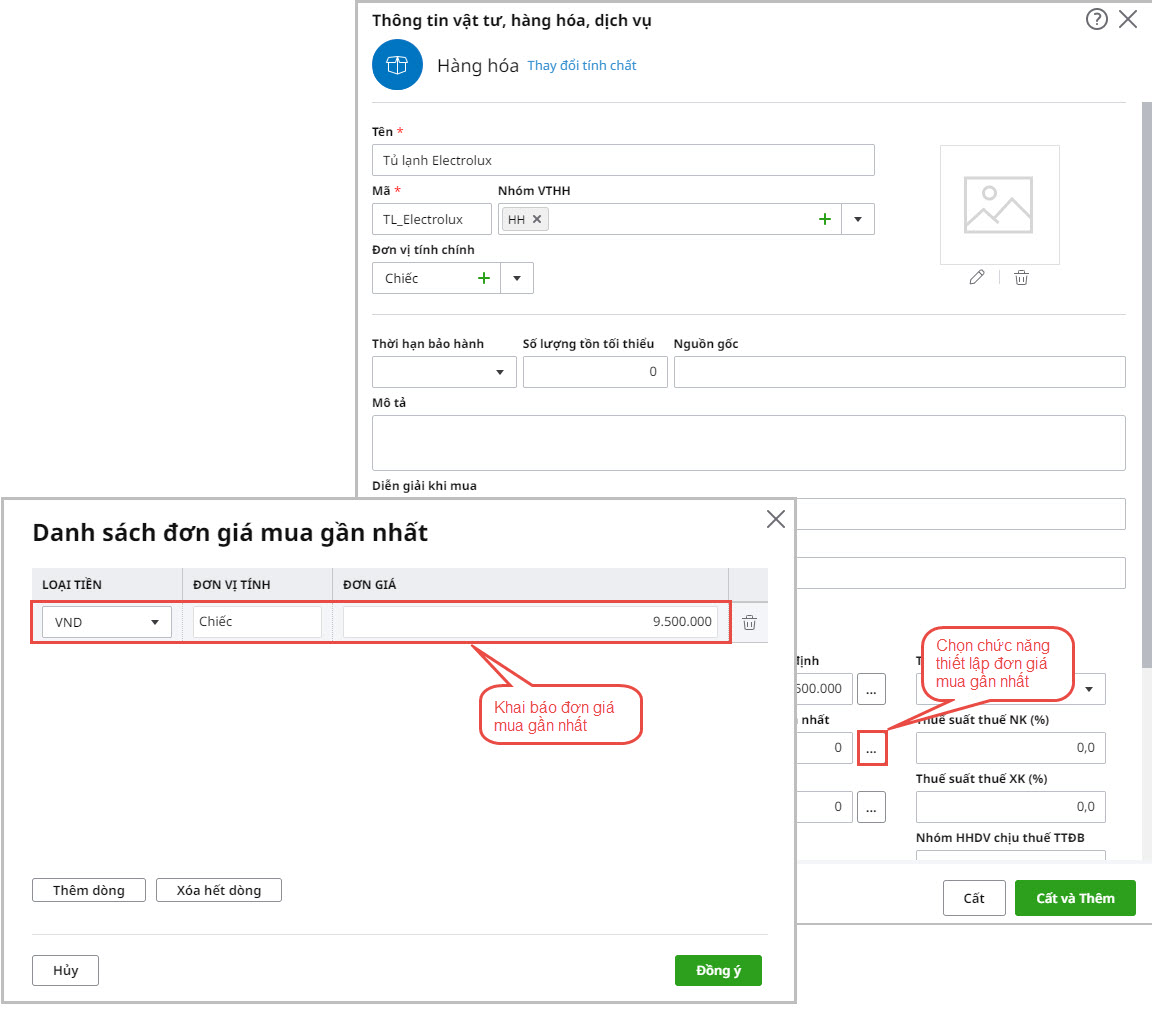Close the Danh sách đơn giá dialog
1152x1014 pixels.
tap(775, 518)
